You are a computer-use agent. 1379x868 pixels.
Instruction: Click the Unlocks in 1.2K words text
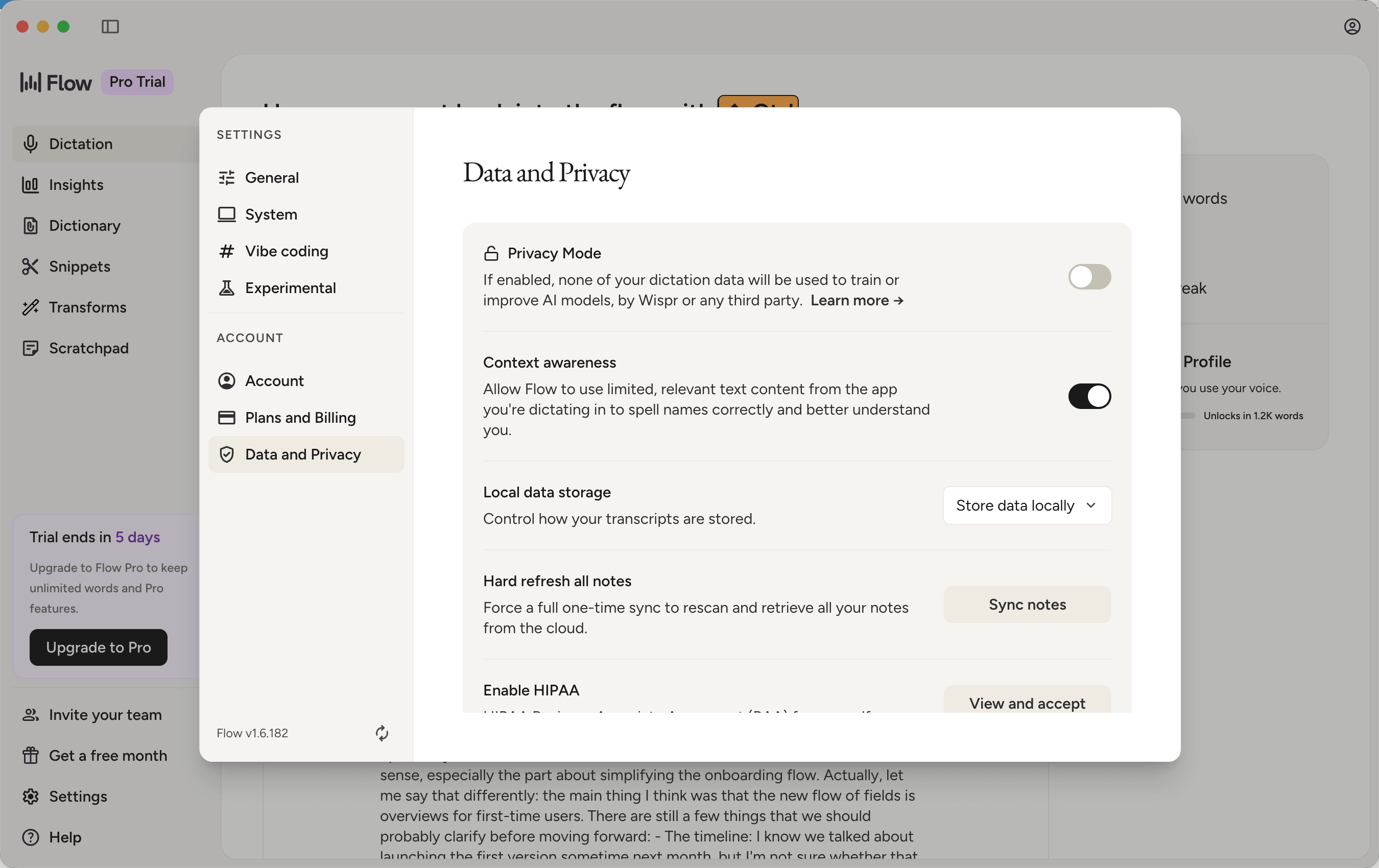click(1253, 416)
